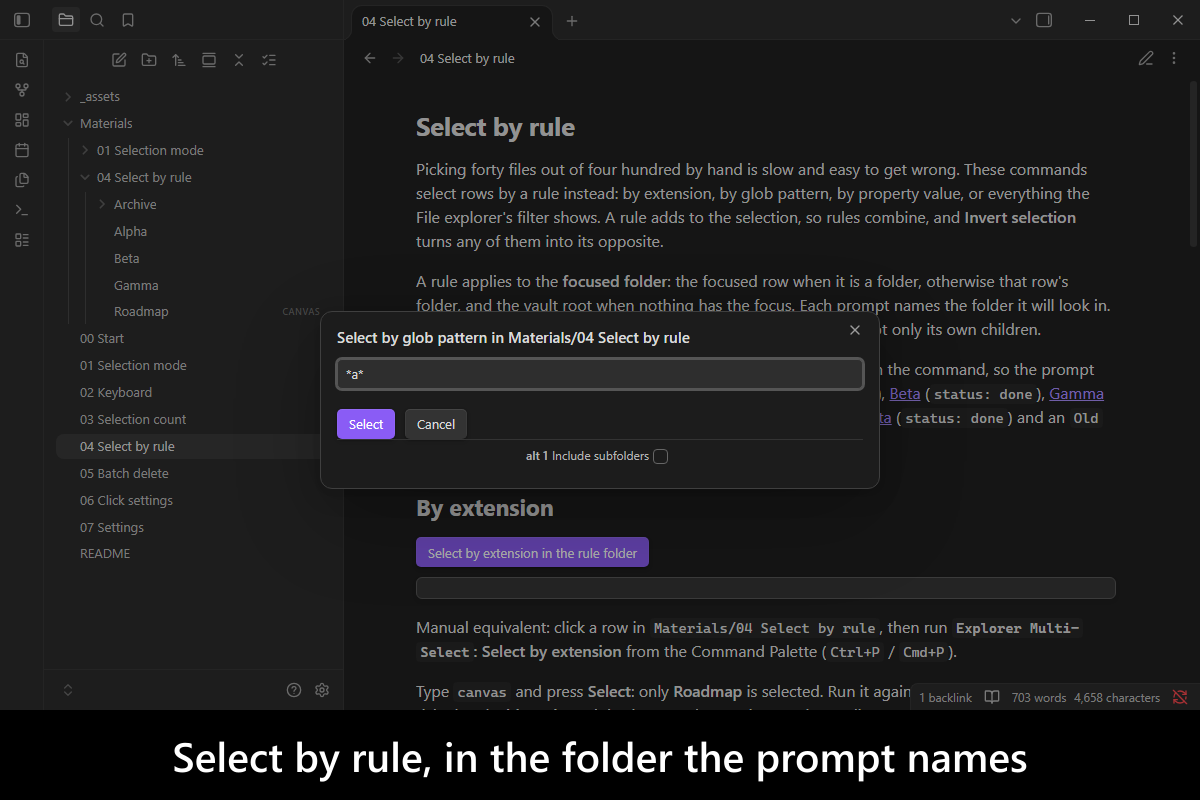Close the dialog with the X icon
Image resolution: width=1200 pixels, height=800 pixels.
pos(855,330)
